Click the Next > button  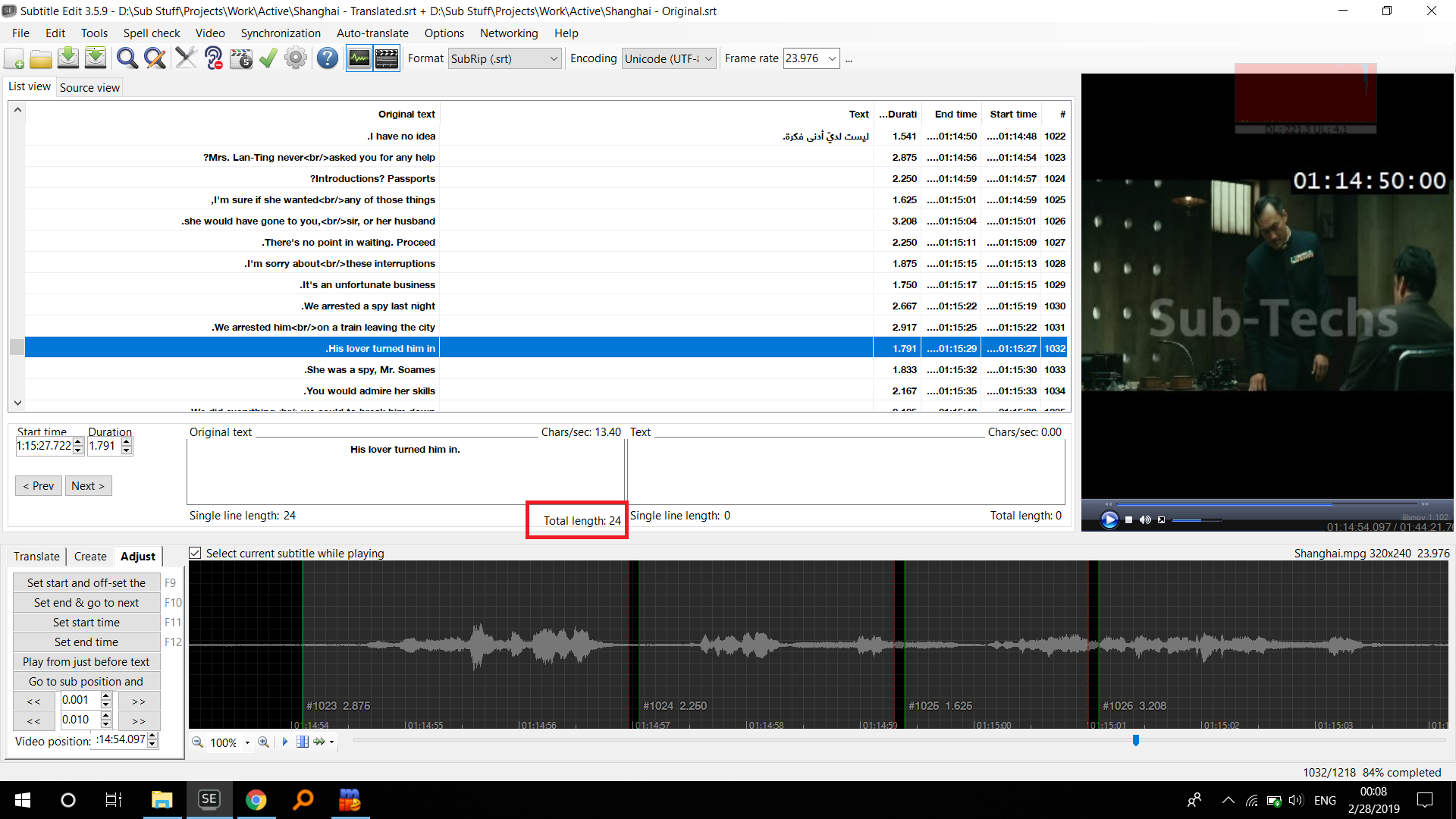point(88,486)
